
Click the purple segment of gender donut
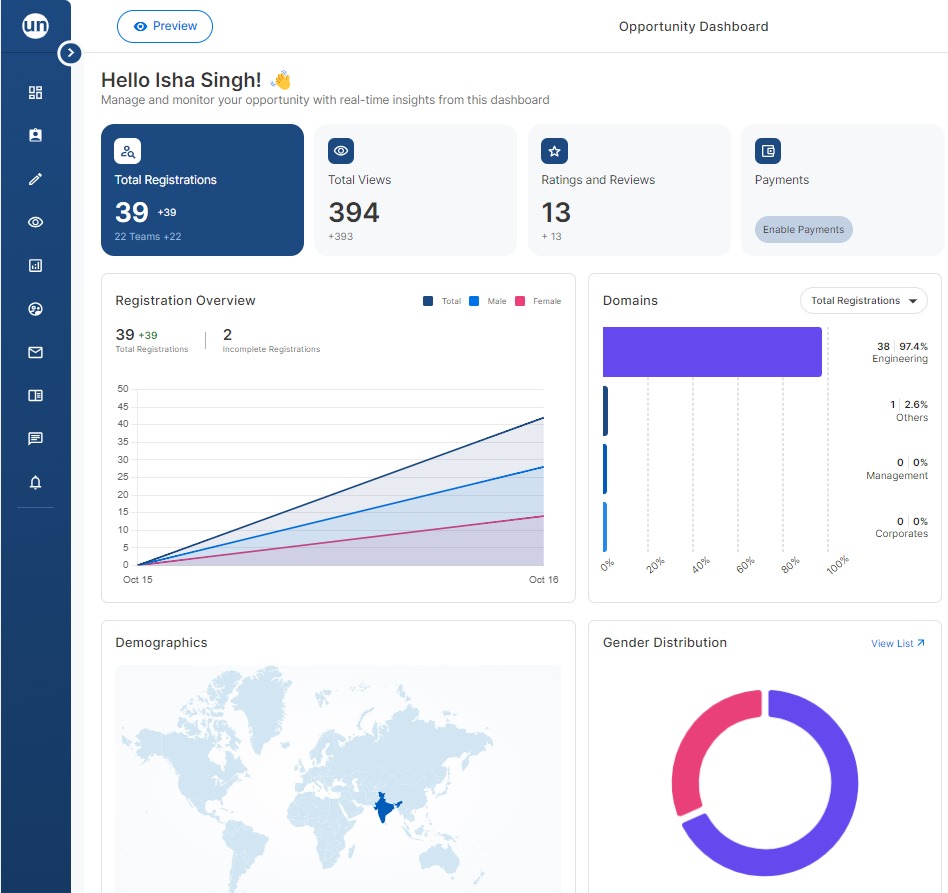(x=844, y=782)
